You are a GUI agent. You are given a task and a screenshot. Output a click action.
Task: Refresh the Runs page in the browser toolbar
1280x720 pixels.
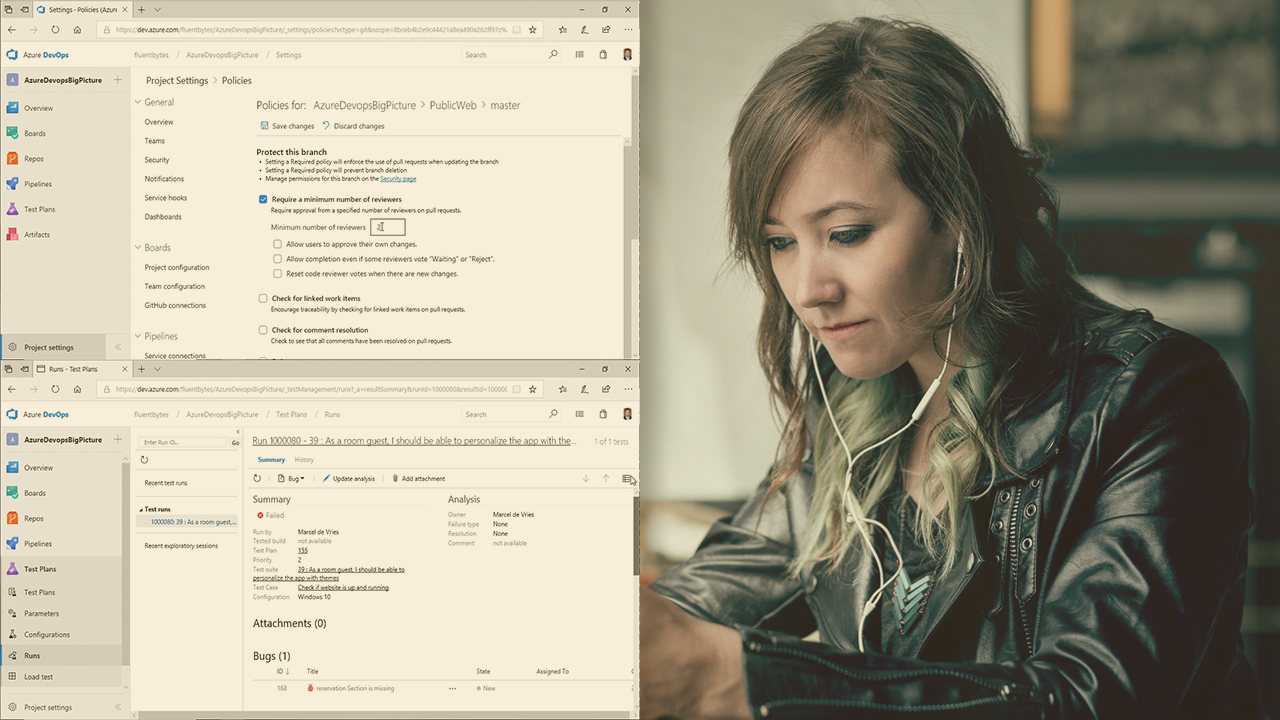pos(55,389)
